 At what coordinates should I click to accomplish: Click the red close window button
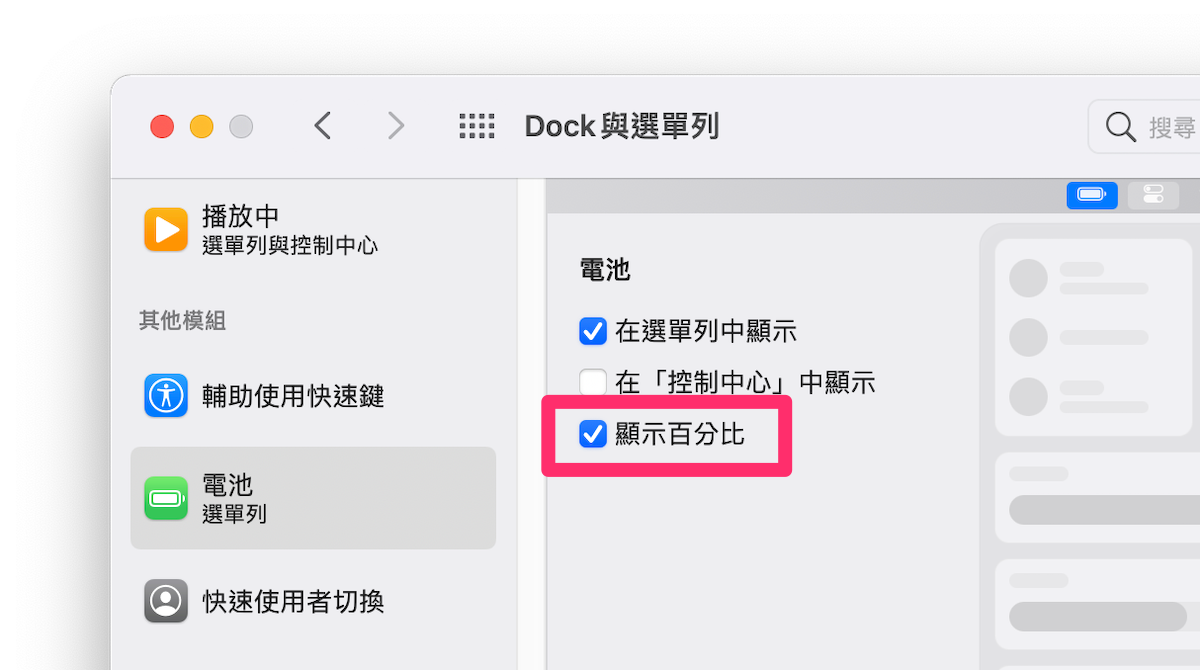(x=162, y=127)
